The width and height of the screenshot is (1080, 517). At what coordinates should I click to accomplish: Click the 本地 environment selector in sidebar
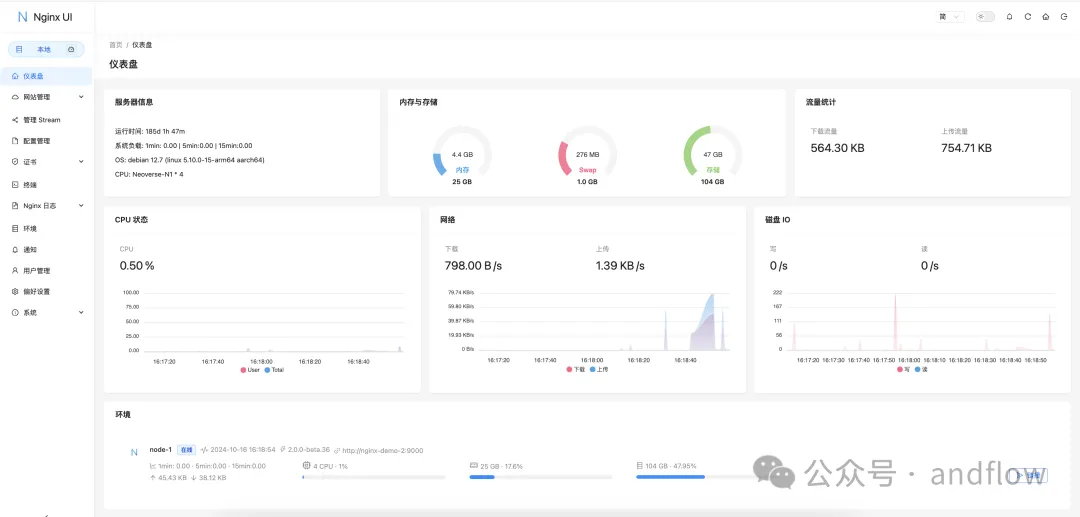44,49
